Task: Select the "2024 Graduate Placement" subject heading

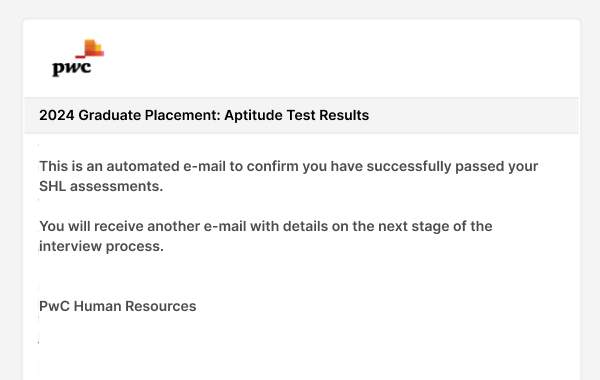Action: (204, 115)
